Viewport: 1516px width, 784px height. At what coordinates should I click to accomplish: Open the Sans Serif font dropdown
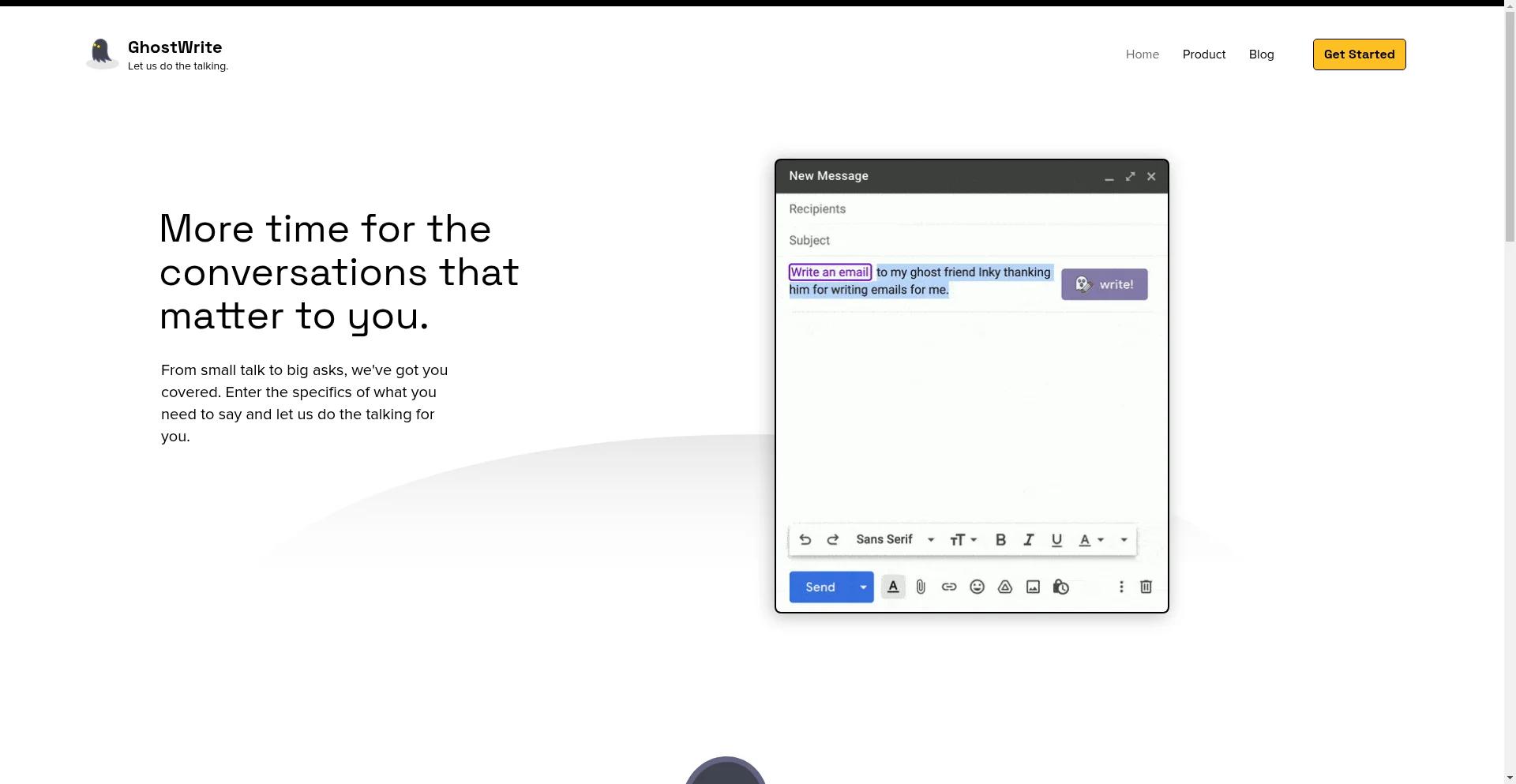[895, 540]
